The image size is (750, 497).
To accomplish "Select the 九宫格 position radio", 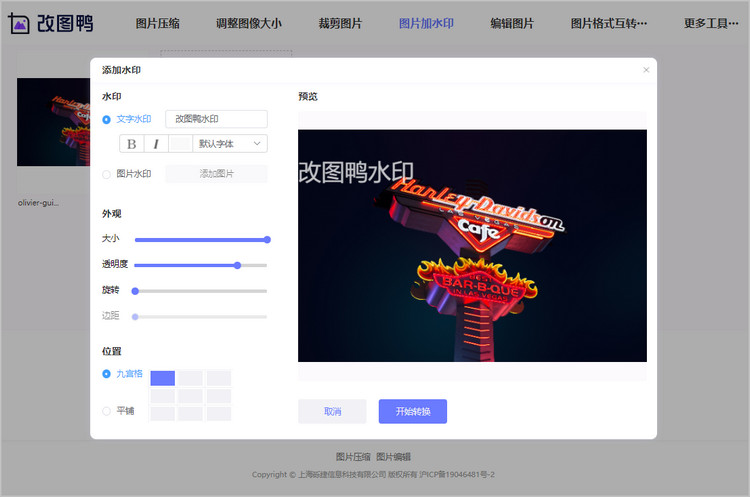I will point(106,374).
